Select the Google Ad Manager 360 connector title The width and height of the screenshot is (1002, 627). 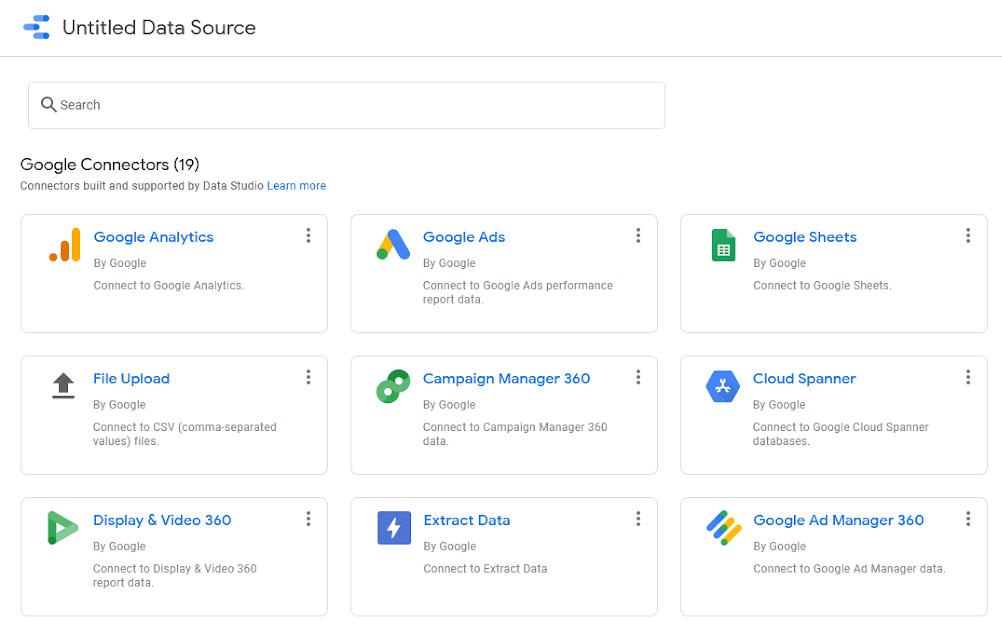coord(838,520)
